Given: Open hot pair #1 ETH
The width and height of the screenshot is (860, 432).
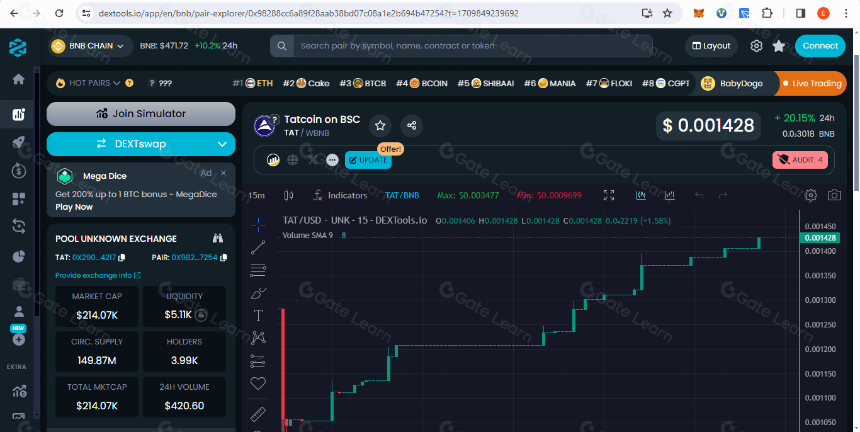Looking at the screenshot, I should 253,83.
